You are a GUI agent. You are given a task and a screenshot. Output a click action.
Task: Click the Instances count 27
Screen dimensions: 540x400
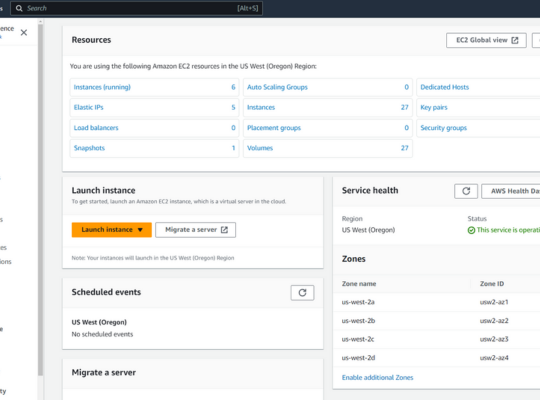point(405,107)
